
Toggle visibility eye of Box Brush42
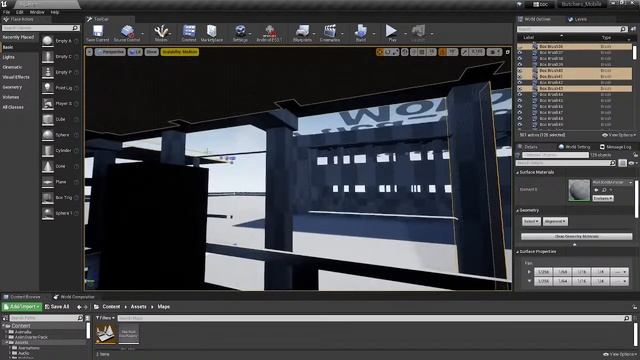click(x=520, y=82)
